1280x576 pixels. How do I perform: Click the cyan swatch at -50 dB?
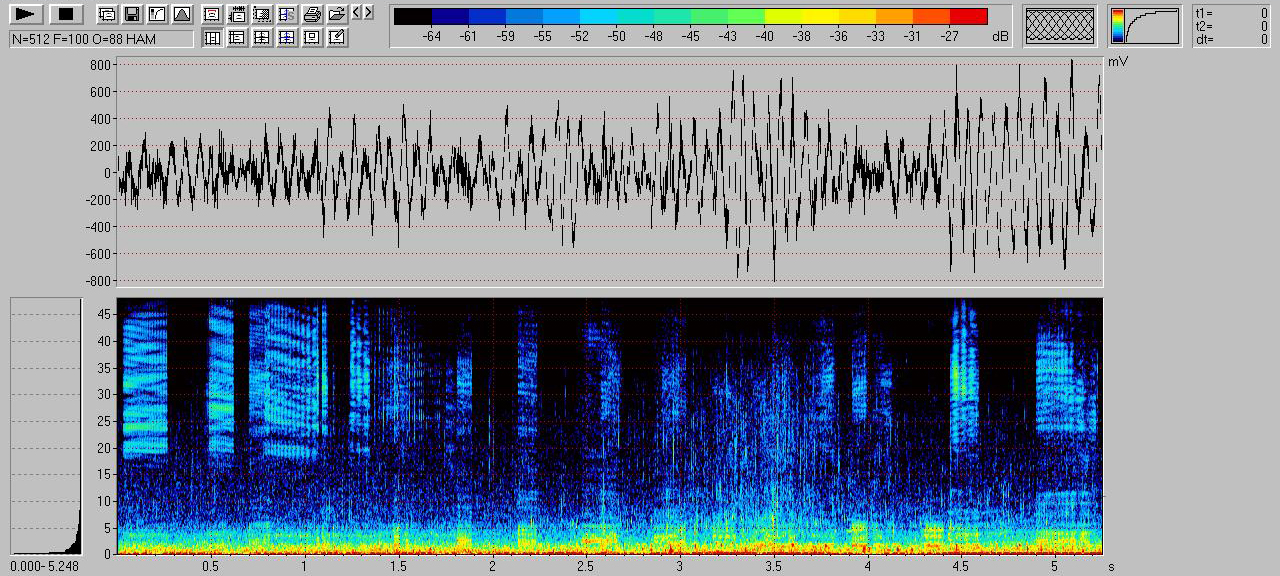click(x=617, y=16)
